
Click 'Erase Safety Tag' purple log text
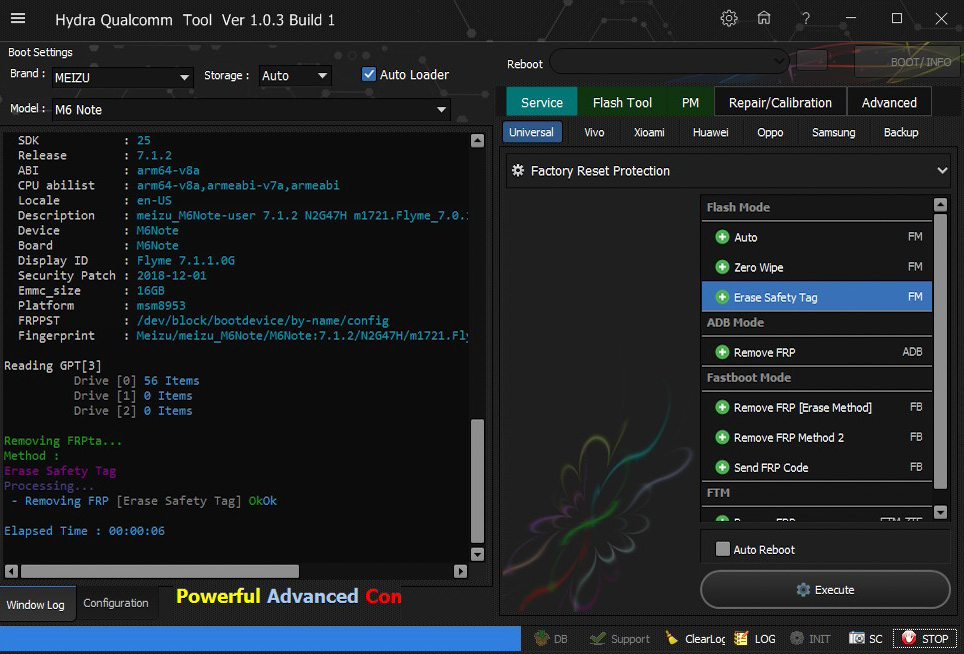coord(60,471)
